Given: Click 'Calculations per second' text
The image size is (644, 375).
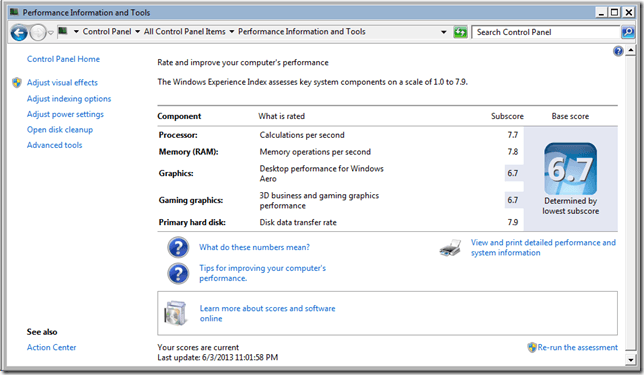Looking at the screenshot, I should pos(302,135).
